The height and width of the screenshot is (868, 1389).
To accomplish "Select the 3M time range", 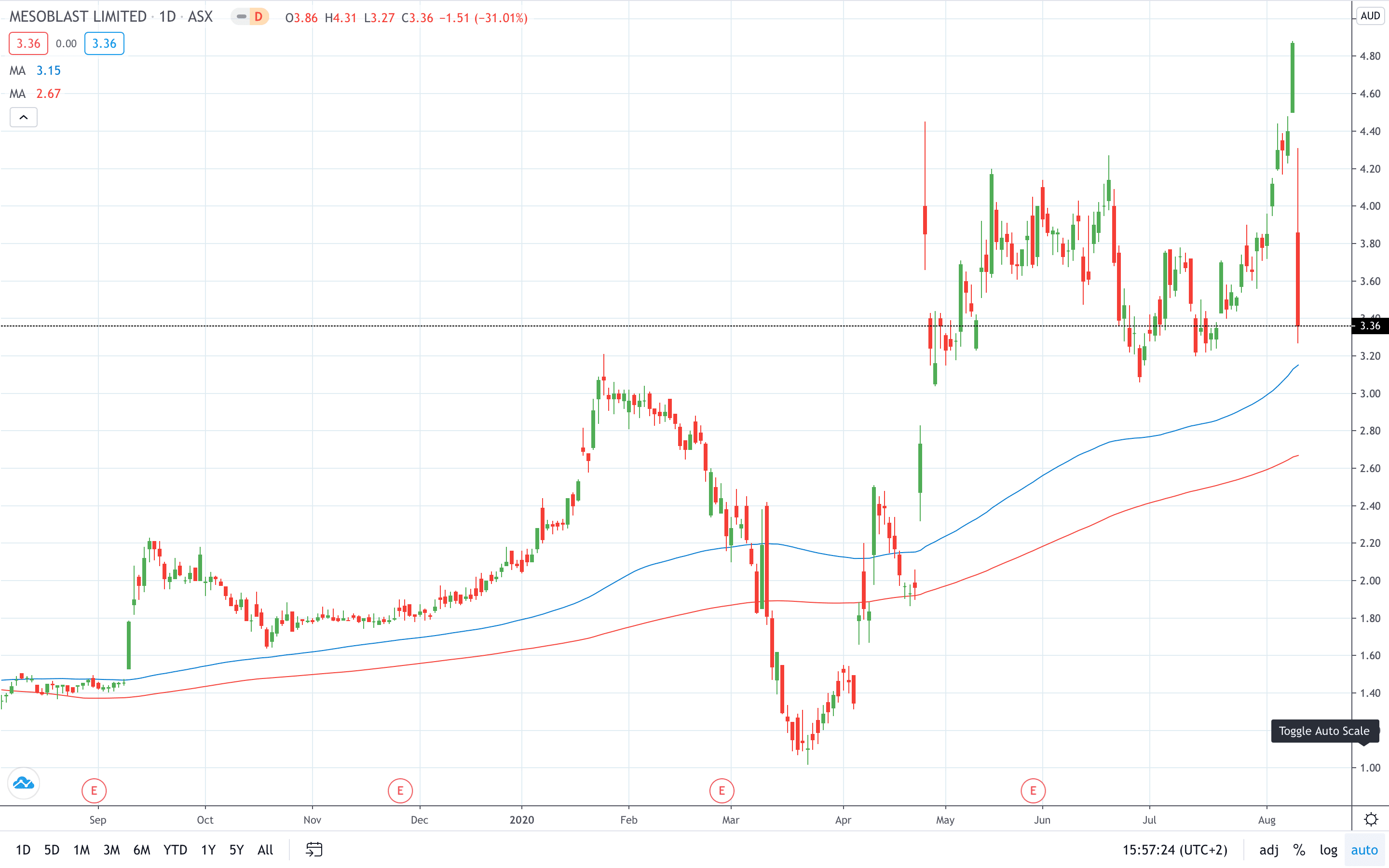I will (111, 850).
